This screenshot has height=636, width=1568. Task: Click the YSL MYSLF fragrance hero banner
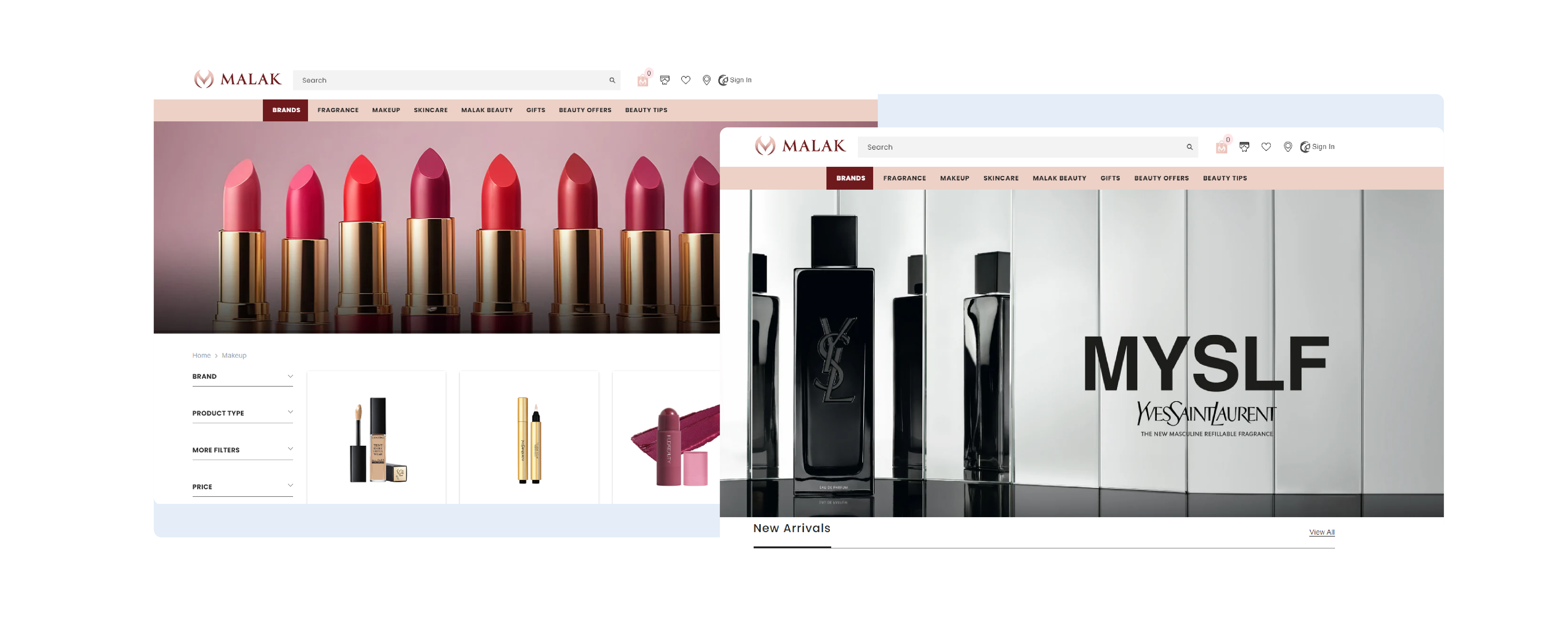(x=1081, y=353)
